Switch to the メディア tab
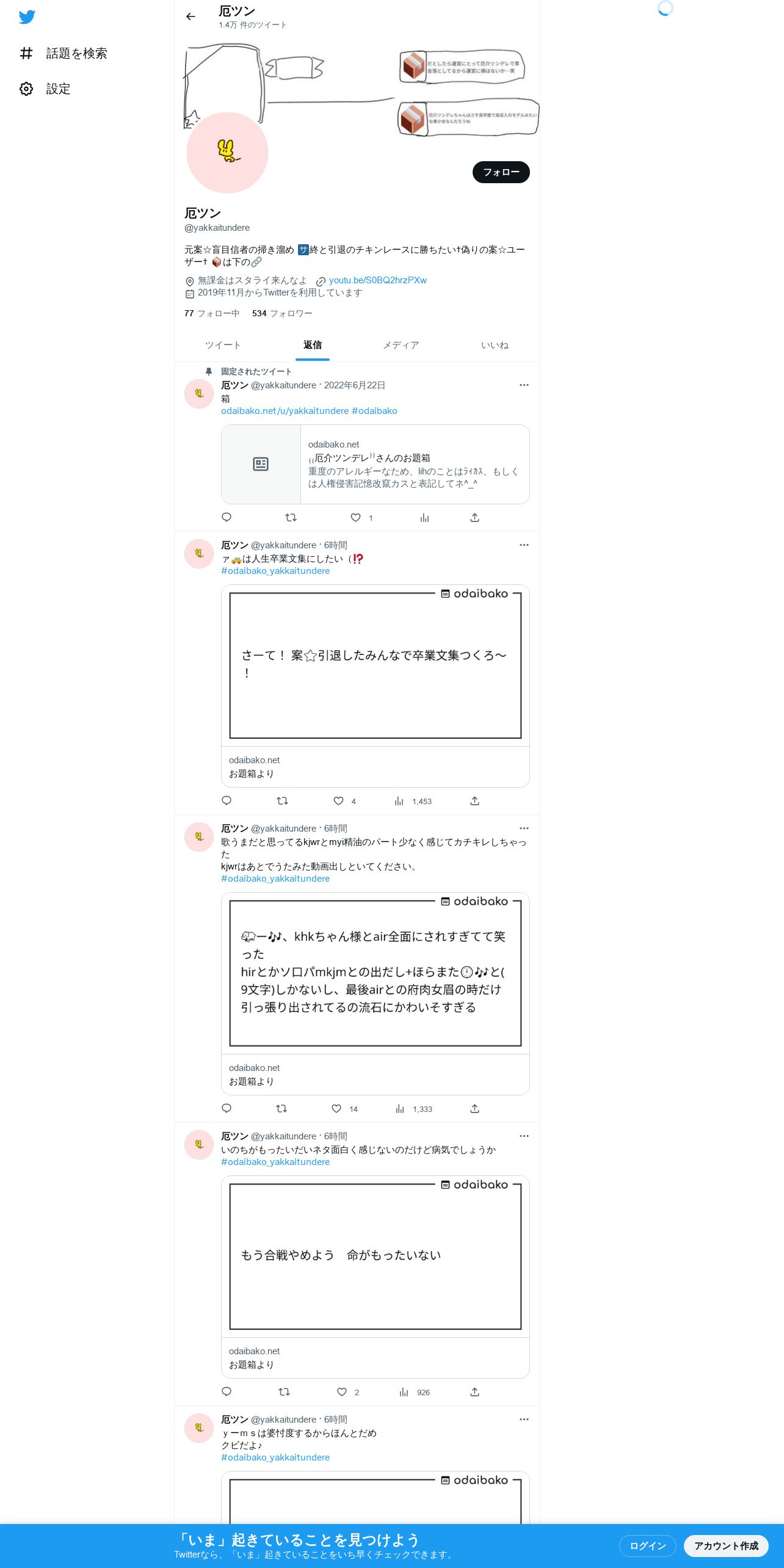 [x=401, y=345]
